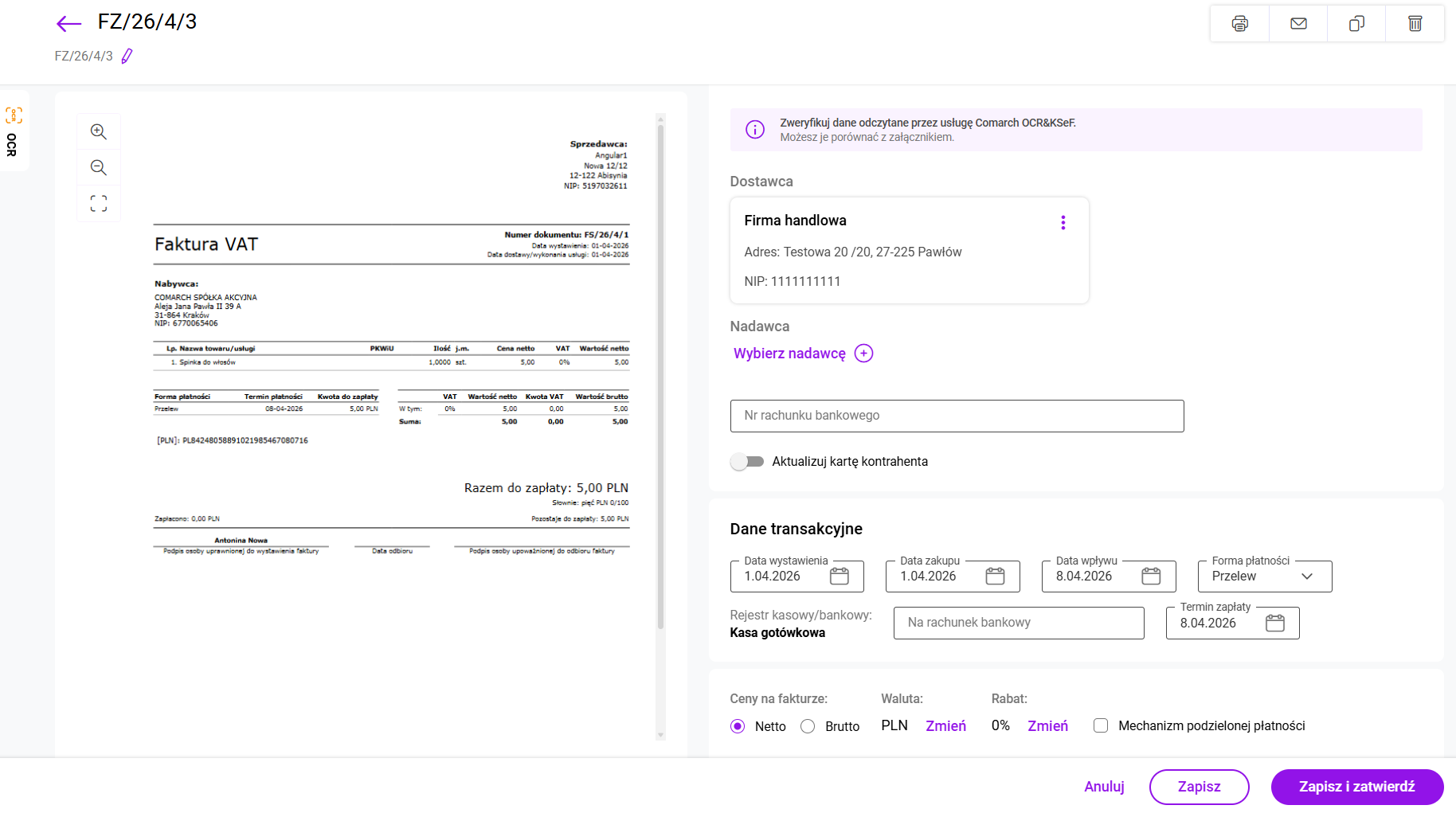Click the Zapisz i zatwierdź button

1356,787
